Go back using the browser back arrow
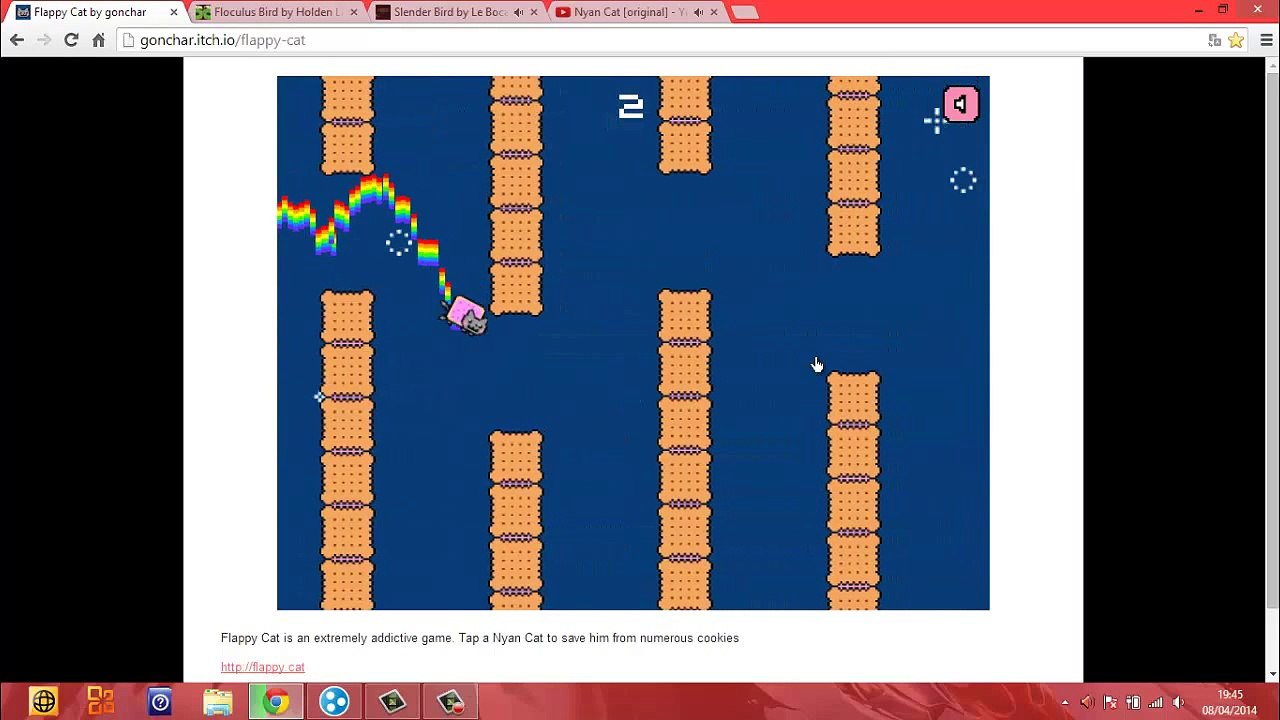 pyautogui.click(x=17, y=40)
